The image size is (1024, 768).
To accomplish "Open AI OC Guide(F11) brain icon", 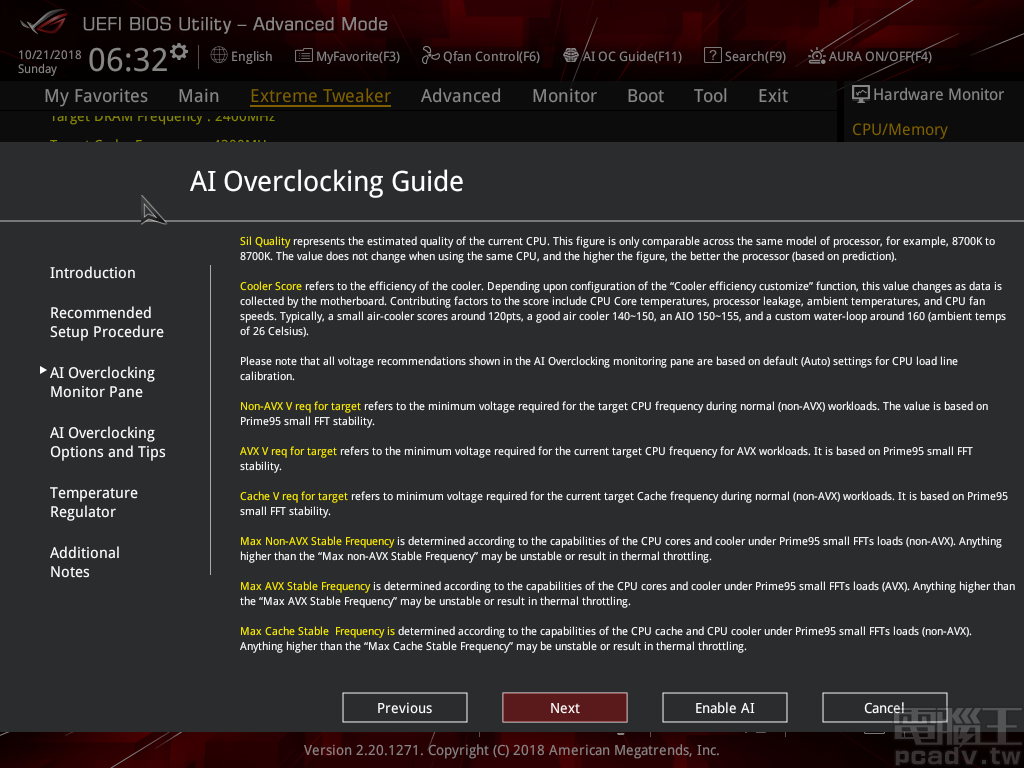I will pyautogui.click(x=571, y=56).
